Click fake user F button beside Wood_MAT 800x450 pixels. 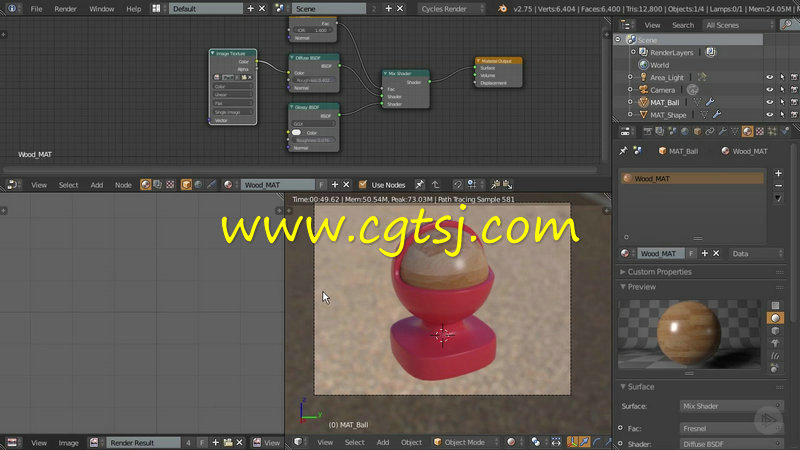[321, 185]
